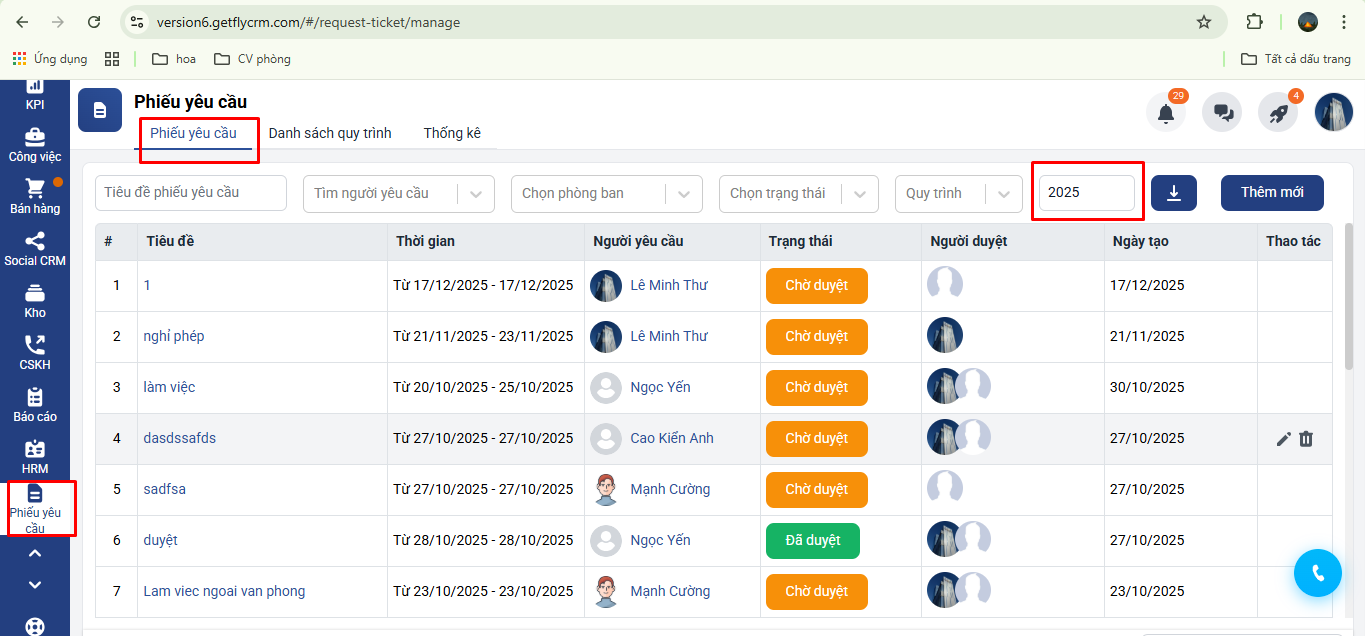The height and width of the screenshot is (636, 1365).
Task: Click the rocket icon in header
Action: (x=1278, y=113)
